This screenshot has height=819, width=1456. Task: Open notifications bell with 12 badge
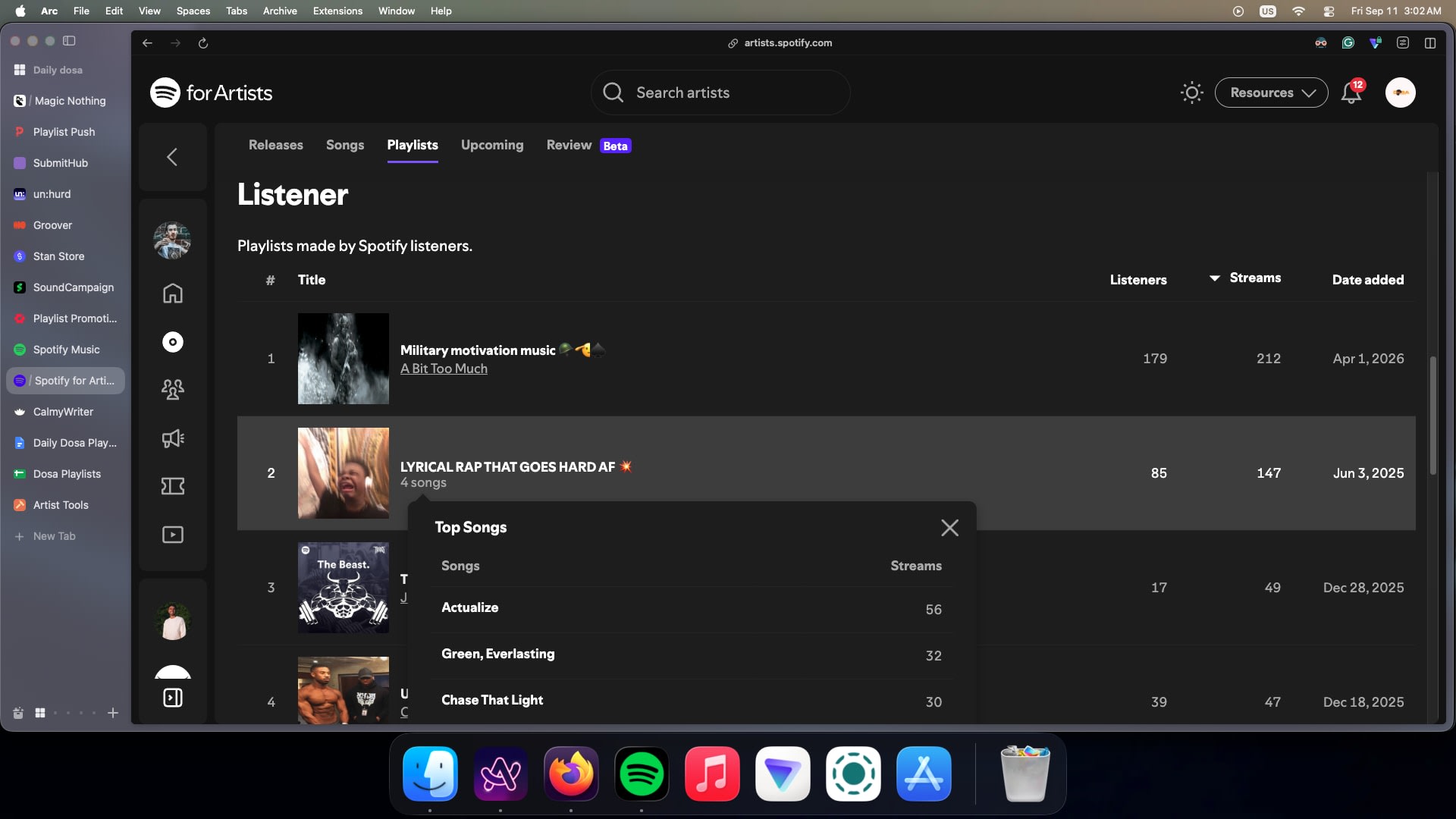pyautogui.click(x=1351, y=93)
